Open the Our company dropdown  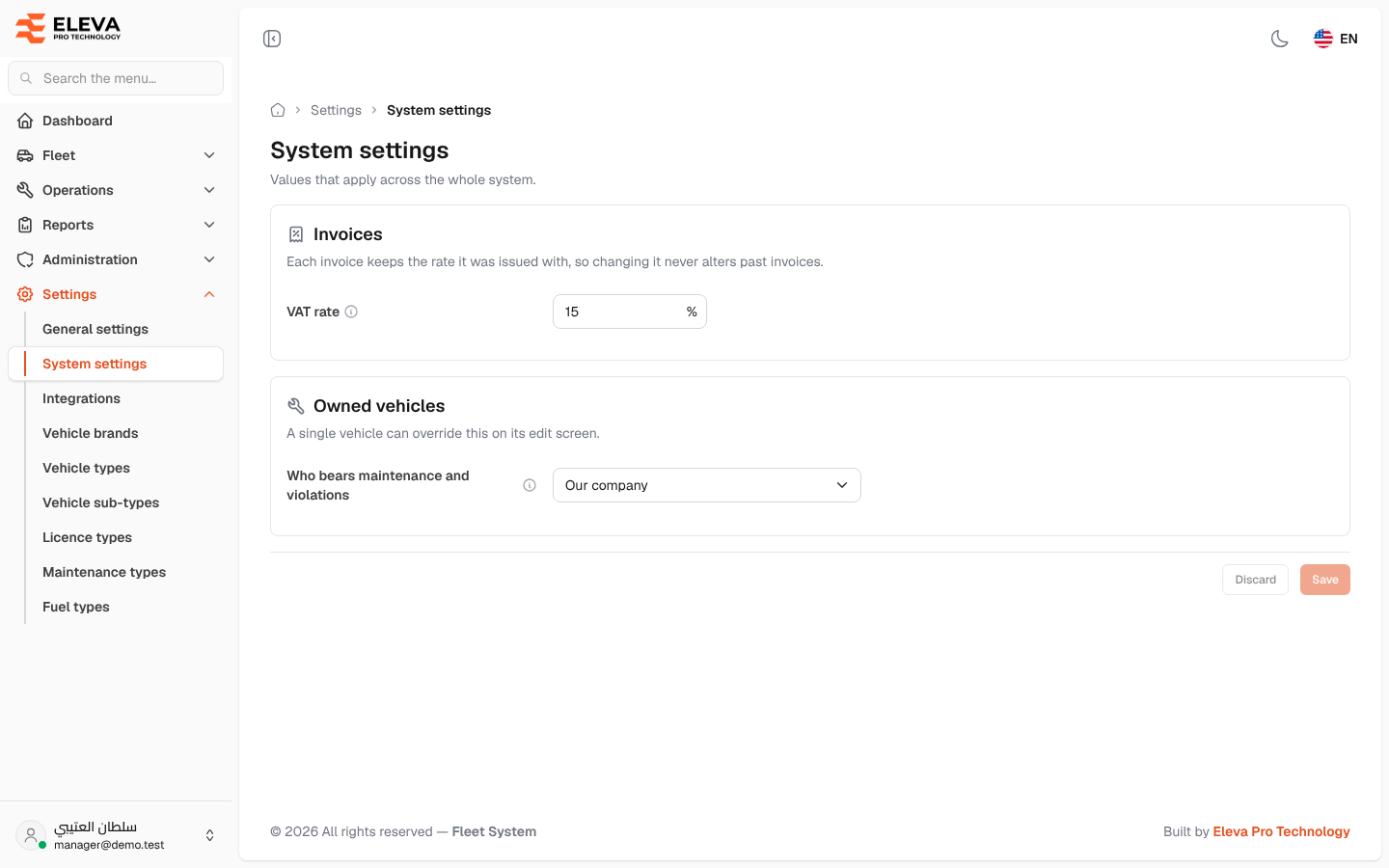[x=707, y=485]
